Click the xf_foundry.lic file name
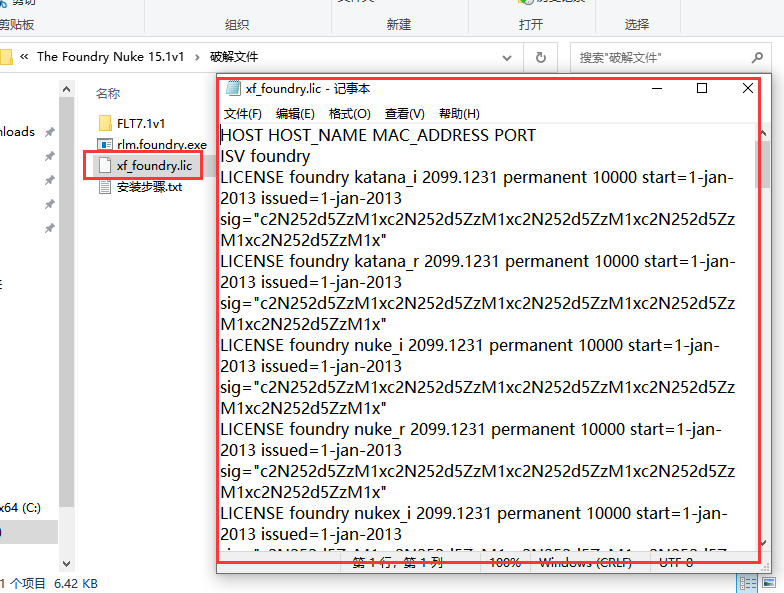The image size is (784, 593). pyautogui.click(x=154, y=166)
